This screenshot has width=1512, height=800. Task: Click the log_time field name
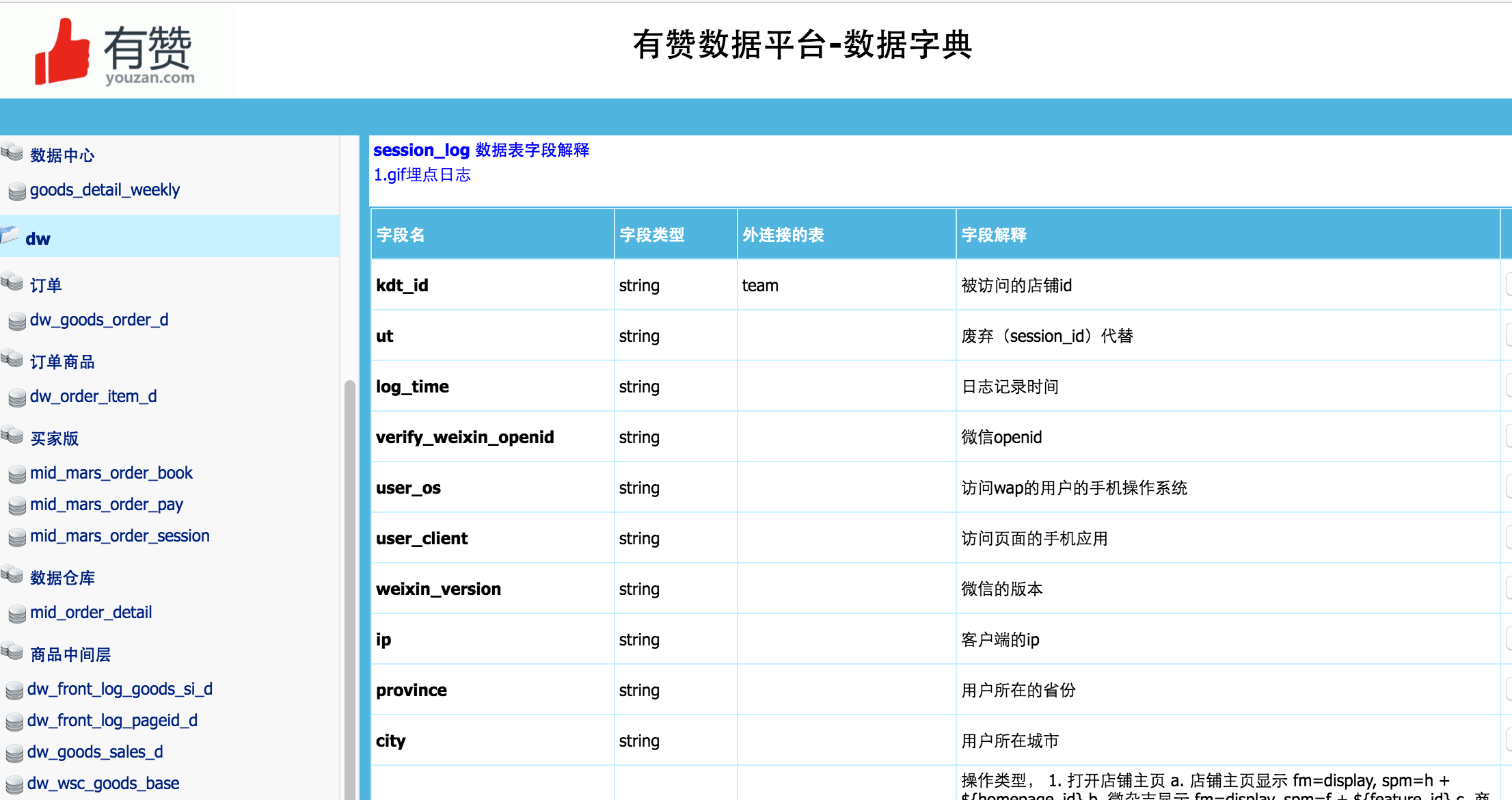pos(412,386)
